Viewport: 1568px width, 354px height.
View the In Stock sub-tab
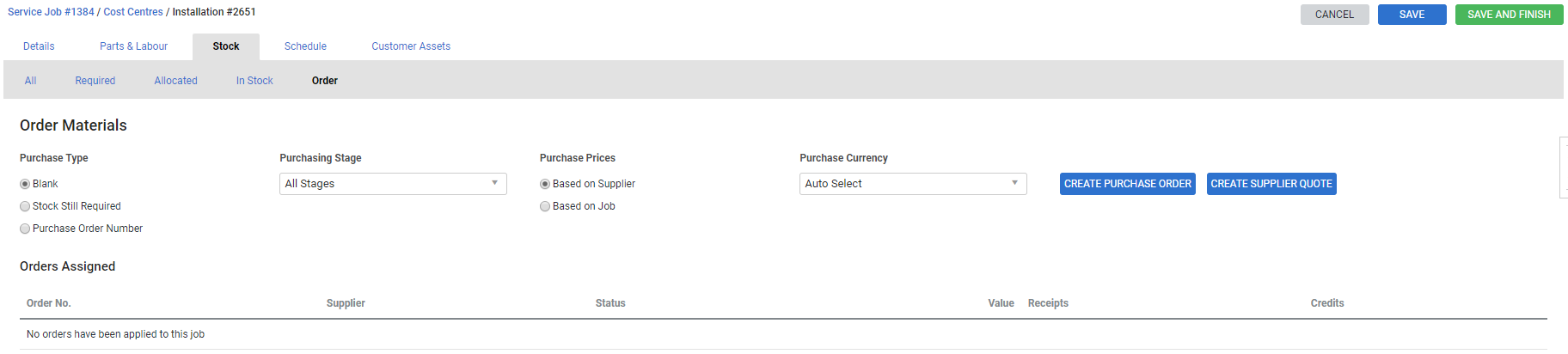coord(254,81)
